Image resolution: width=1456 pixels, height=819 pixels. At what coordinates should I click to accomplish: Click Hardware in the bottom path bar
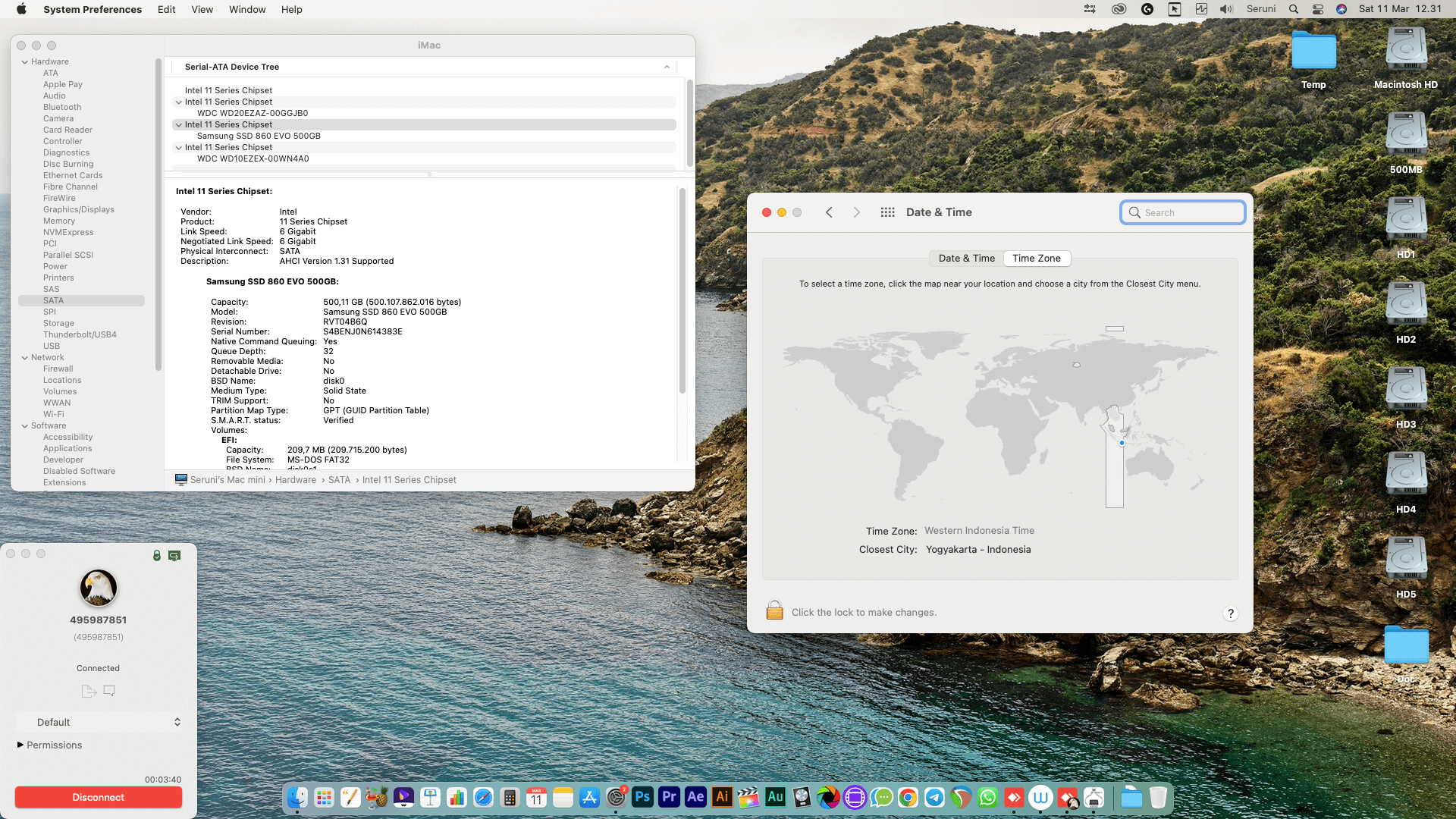pyautogui.click(x=296, y=480)
